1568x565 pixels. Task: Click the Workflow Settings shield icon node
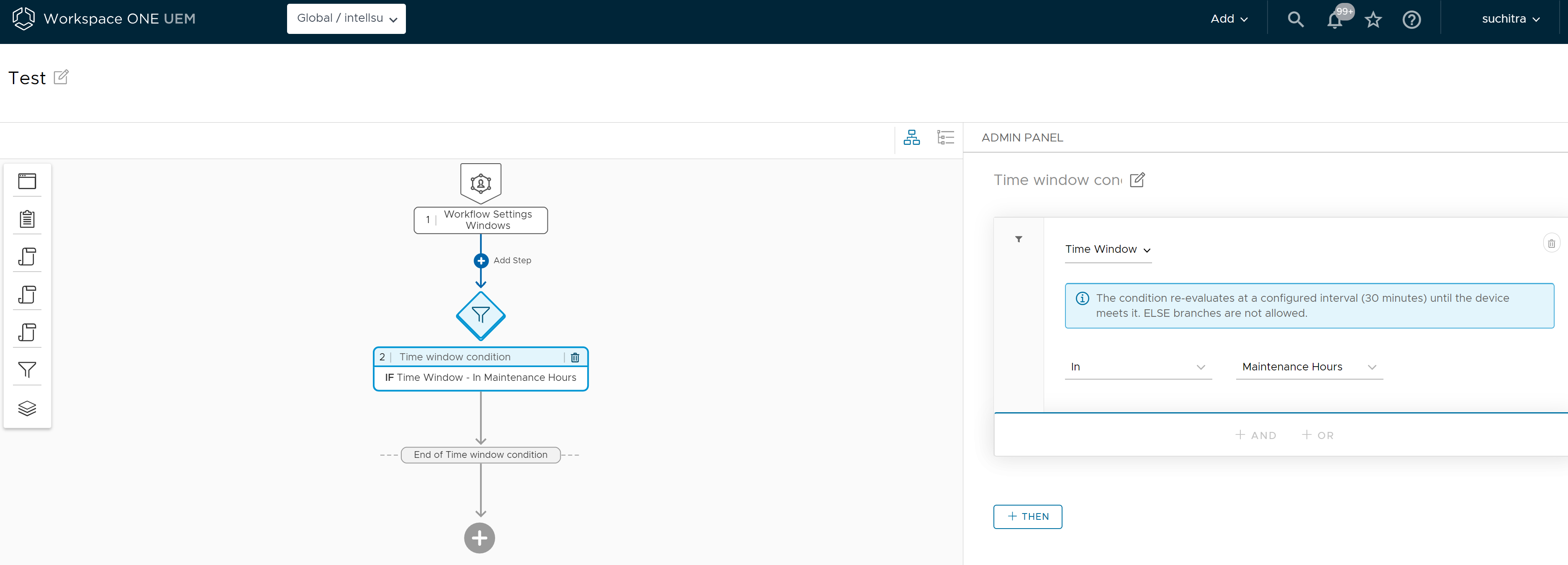click(x=480, y=182)
